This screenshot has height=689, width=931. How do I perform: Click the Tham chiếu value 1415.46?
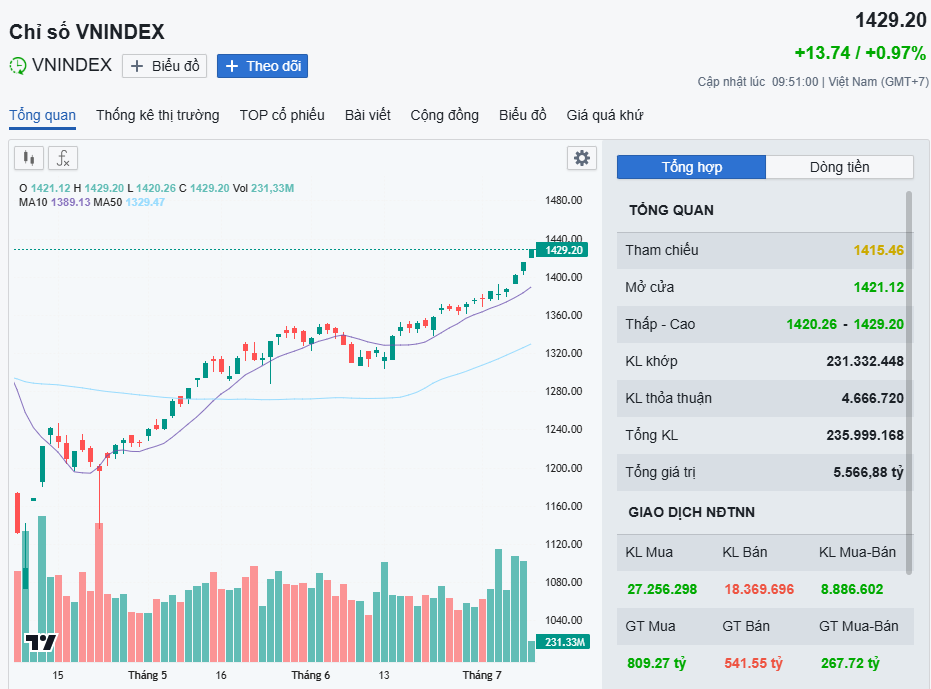[879, 250]
